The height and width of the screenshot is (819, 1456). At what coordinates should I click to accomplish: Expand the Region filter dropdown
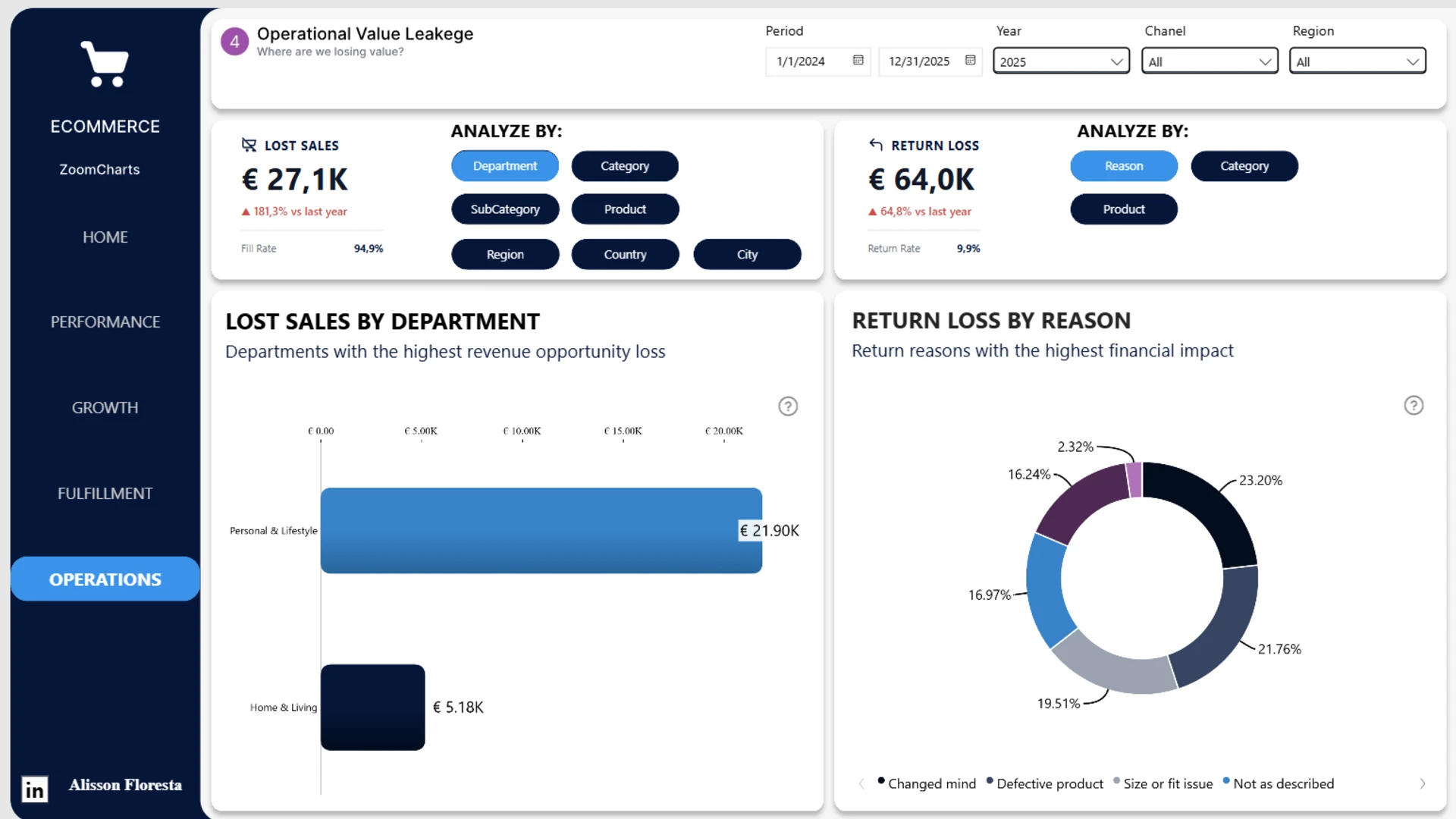1357,61
